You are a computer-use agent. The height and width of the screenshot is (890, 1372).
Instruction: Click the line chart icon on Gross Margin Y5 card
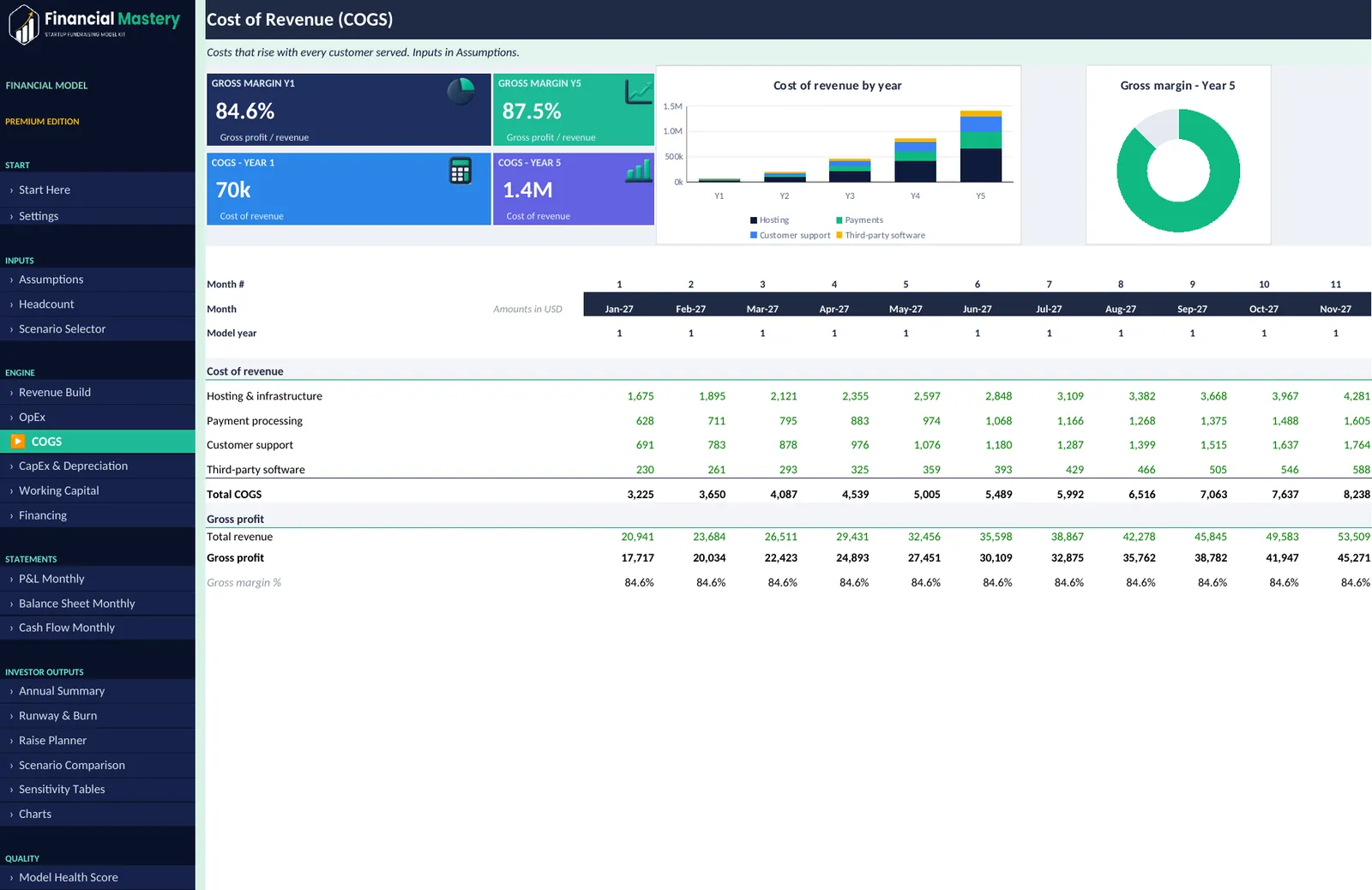click(x=639, y=91)
